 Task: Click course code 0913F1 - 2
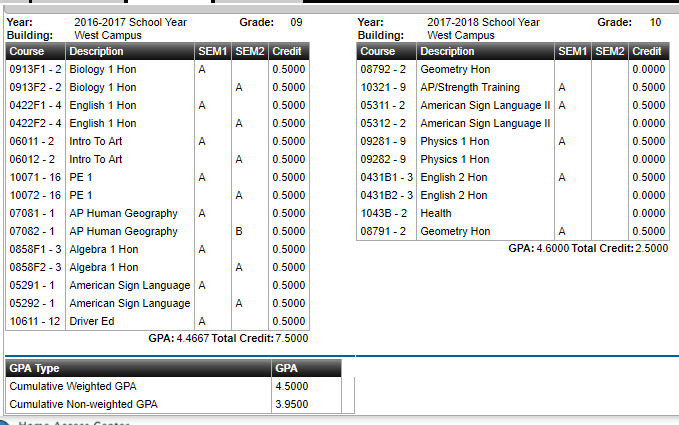point(36,69)
